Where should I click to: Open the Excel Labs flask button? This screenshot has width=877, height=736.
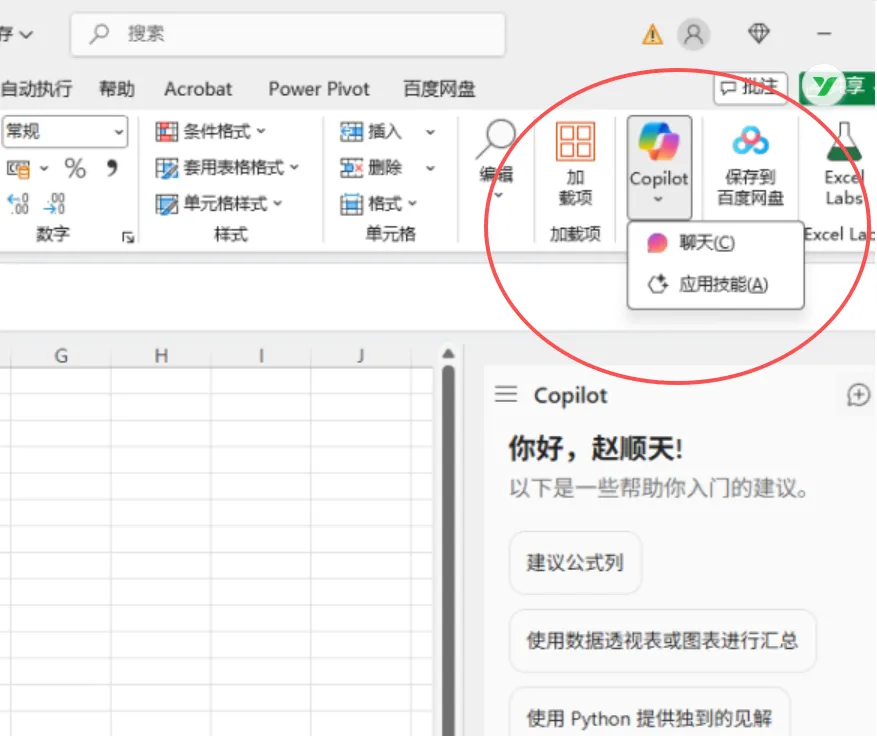click(843, 164)
